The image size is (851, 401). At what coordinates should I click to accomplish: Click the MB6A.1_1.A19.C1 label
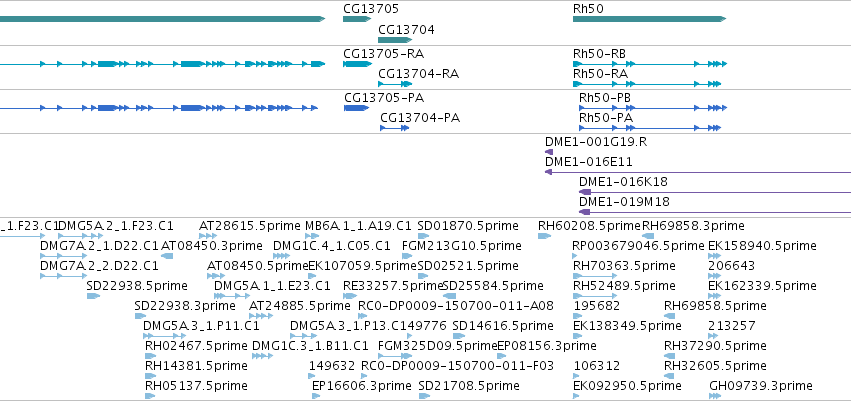(x=358, y=226)
